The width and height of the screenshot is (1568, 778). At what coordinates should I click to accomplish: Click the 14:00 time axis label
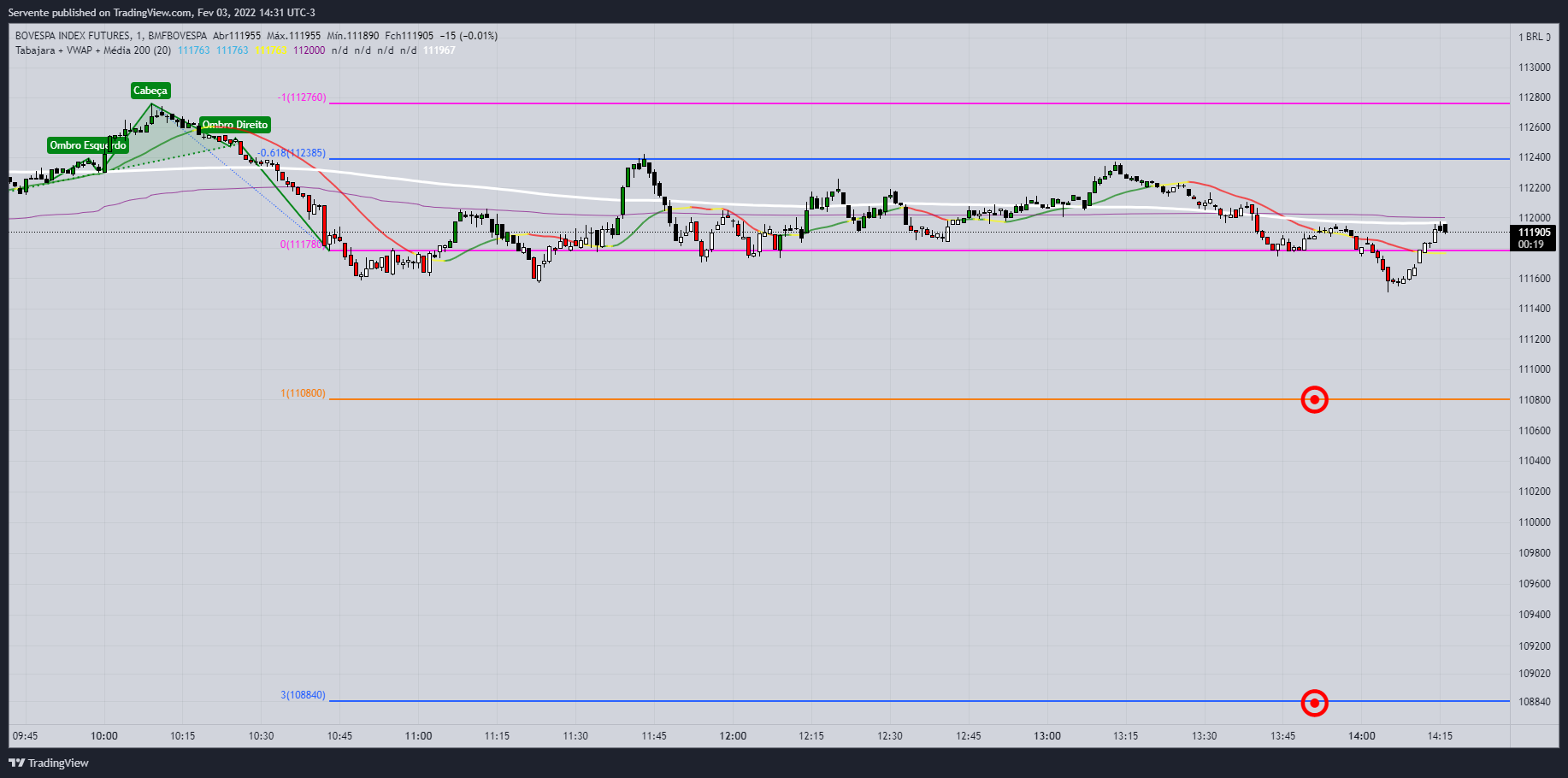[1362, 736]
